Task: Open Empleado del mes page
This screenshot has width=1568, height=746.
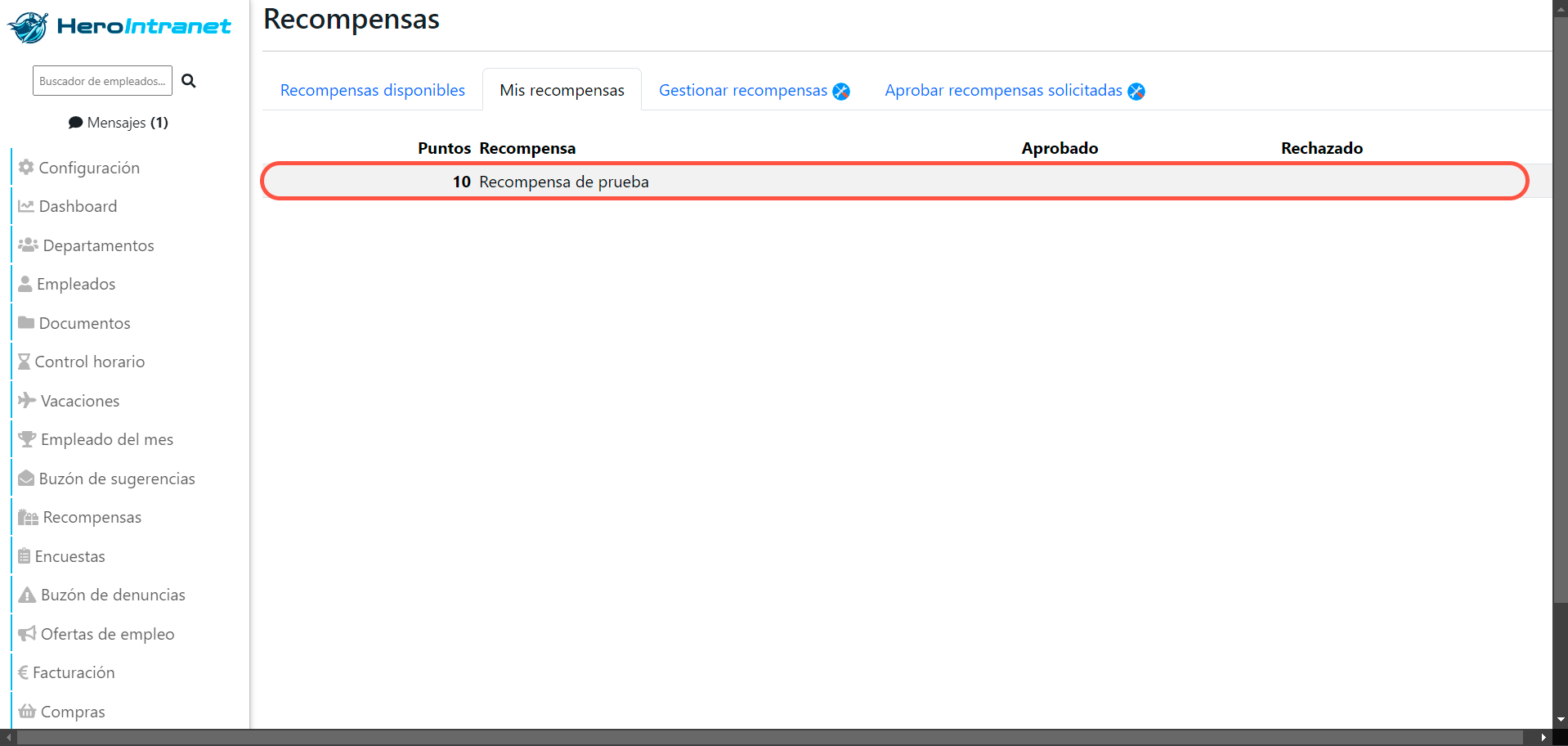Action: tap(107, 439)
